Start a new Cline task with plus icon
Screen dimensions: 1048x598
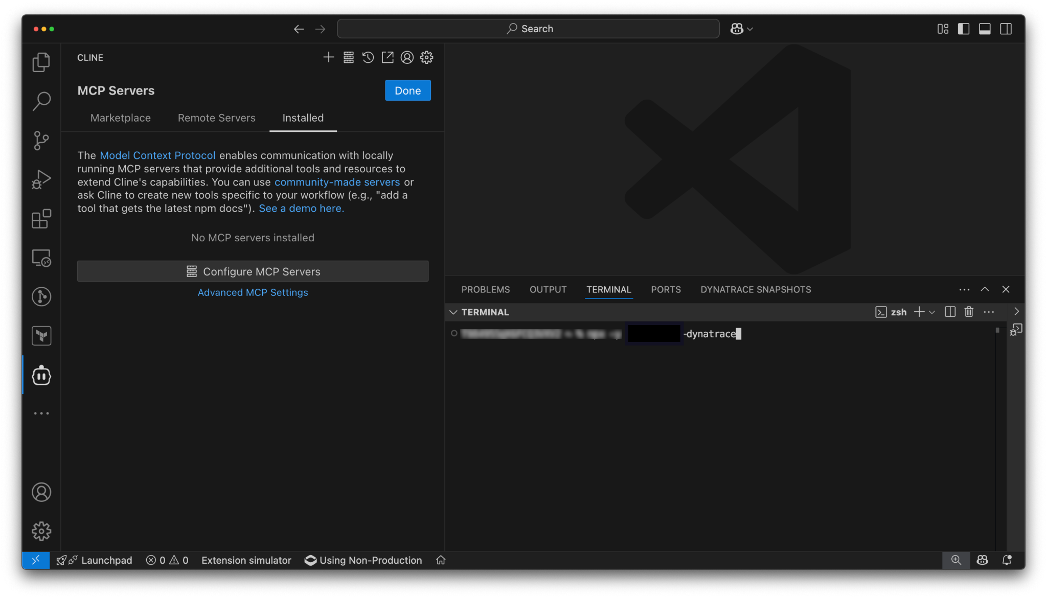click(328, 57)
